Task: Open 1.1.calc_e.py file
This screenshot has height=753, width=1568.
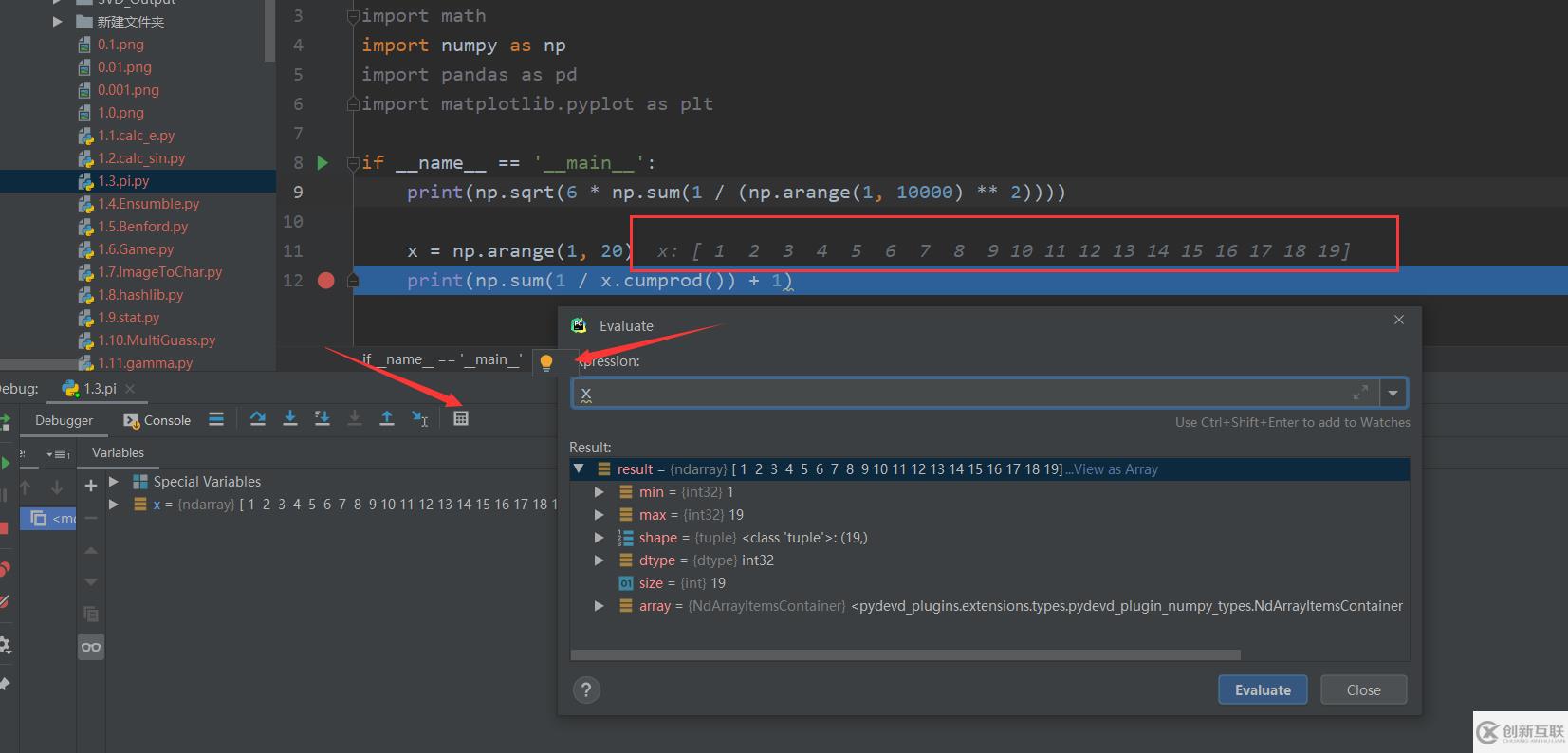Action: coord(136,136)
